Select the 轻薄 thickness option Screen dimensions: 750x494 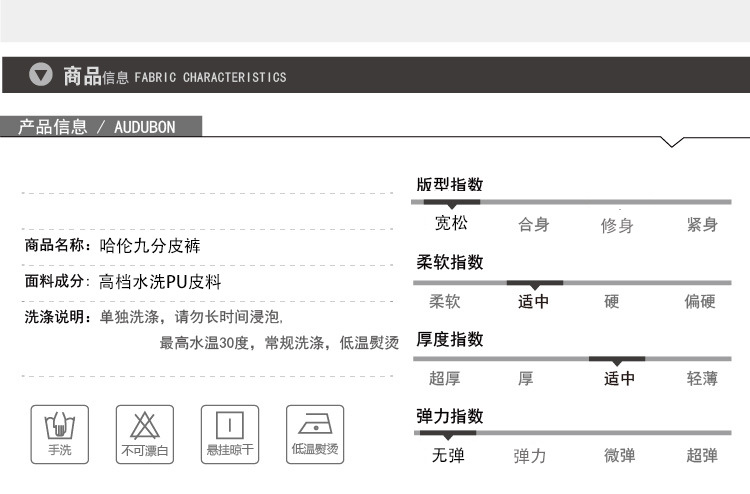(x=702, y=378)
